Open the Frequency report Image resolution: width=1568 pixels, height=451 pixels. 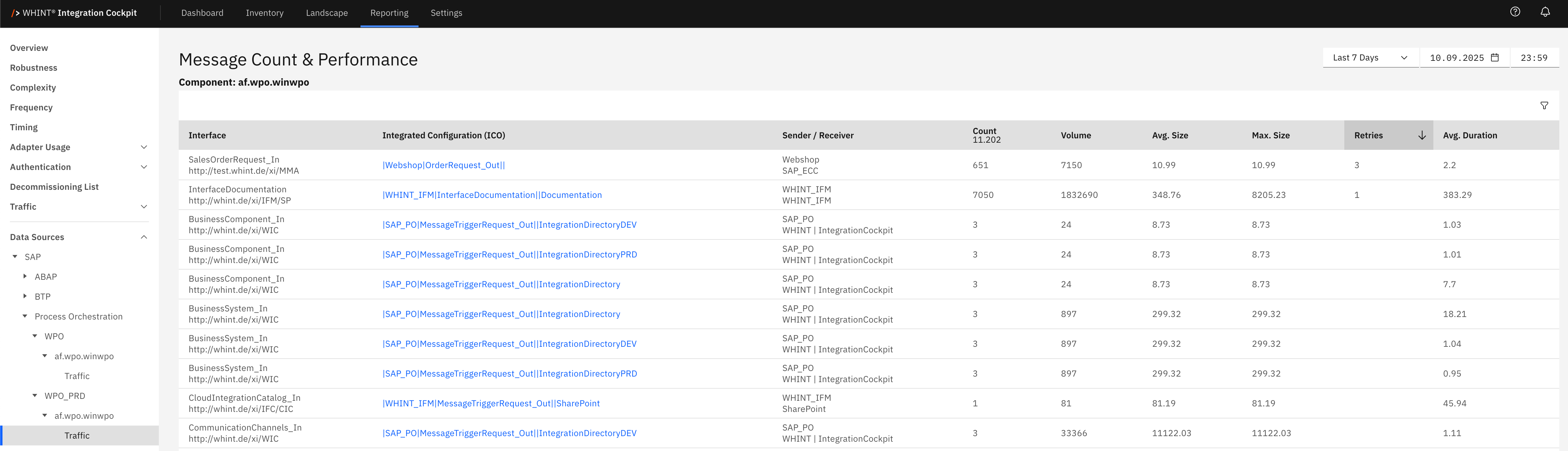point(31,108)
